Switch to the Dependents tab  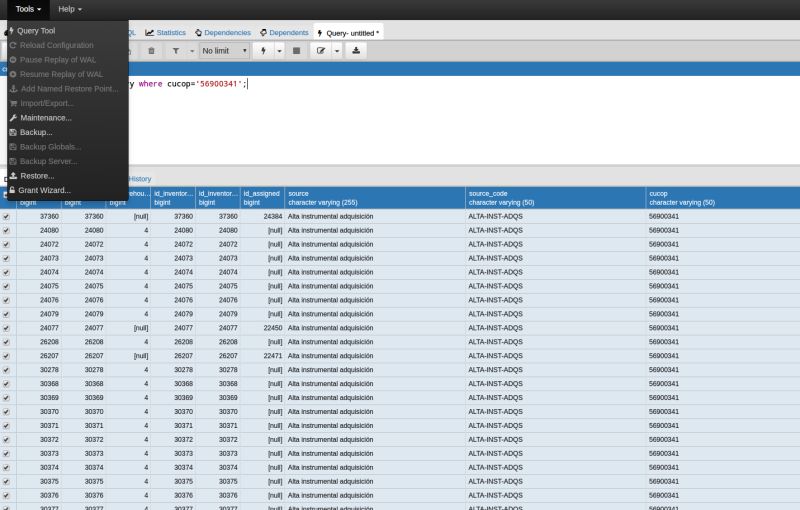tap(284, 33)
